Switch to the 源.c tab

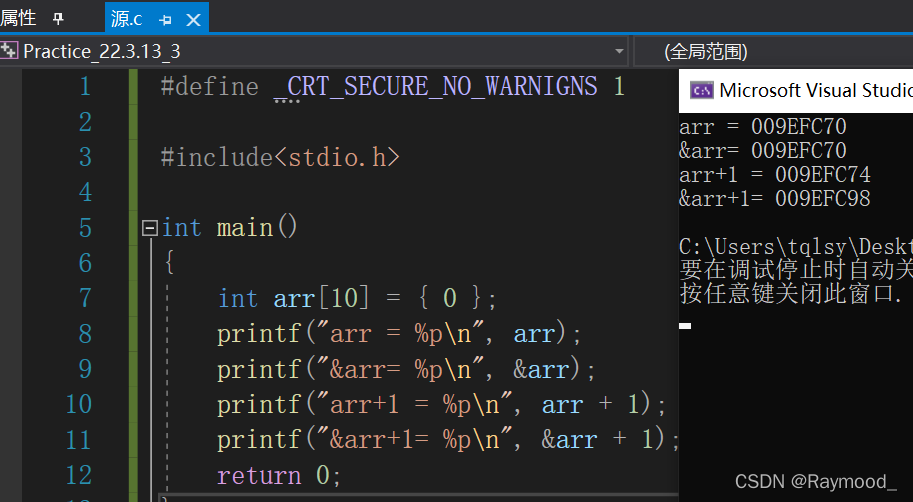click(126, 19)
